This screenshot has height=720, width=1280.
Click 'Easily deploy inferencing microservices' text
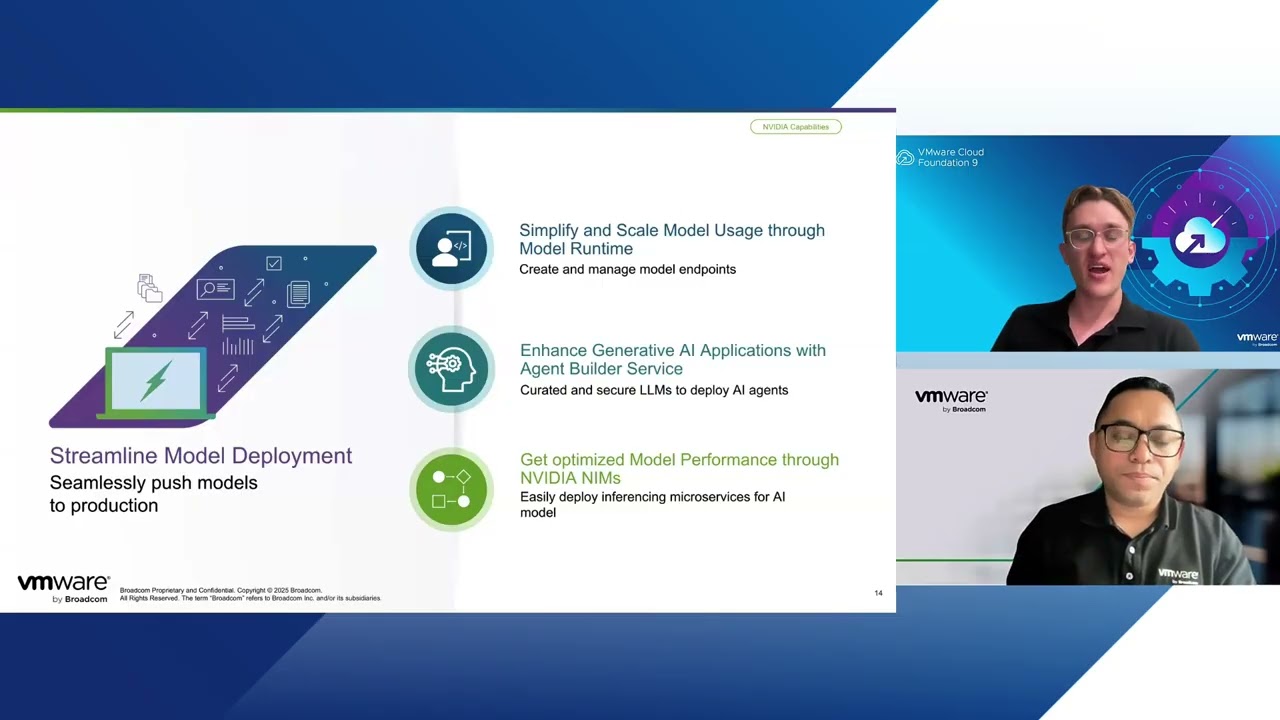(x=652, y=504)
